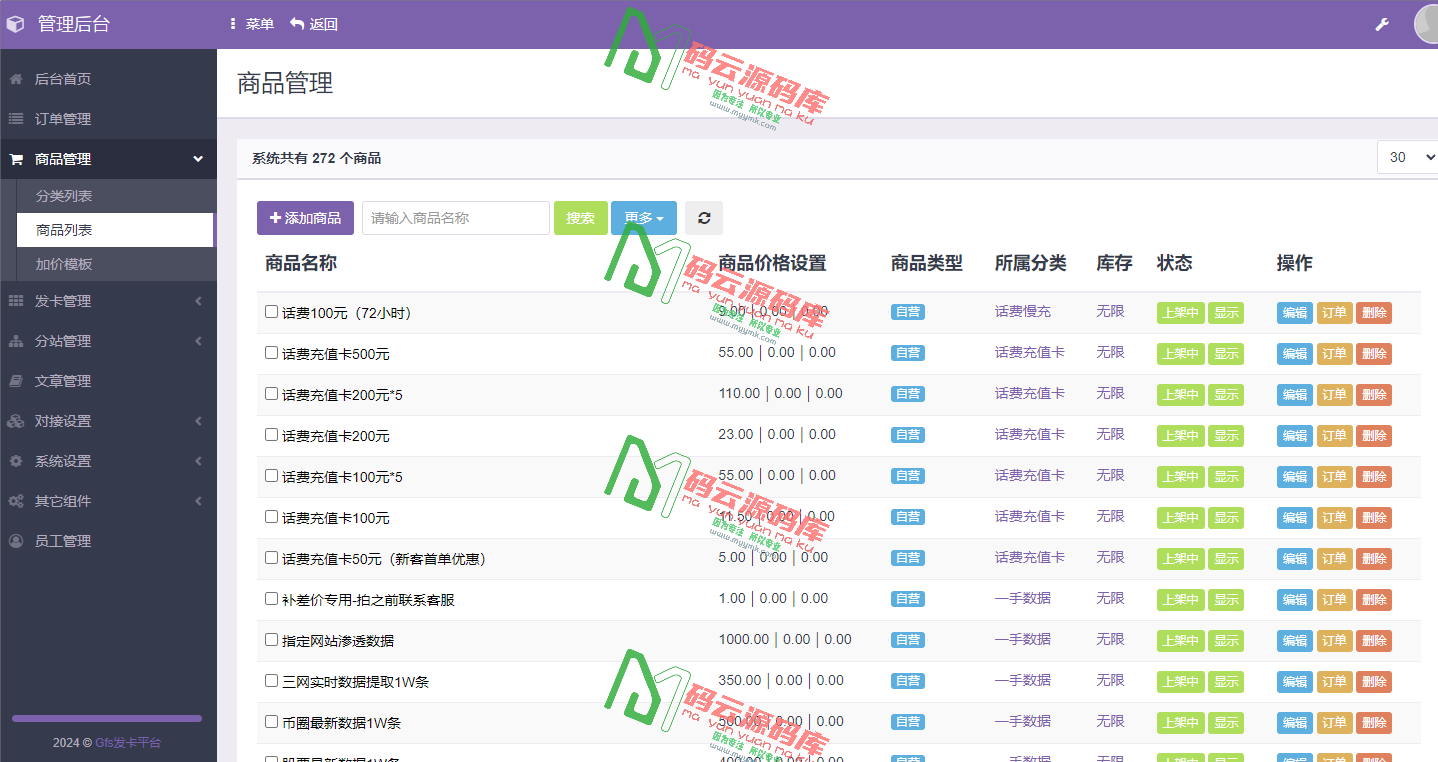Viewport: 1438px width, 762px height.
Task: Click the user avatar in top bar
Action: point(1424,23)
